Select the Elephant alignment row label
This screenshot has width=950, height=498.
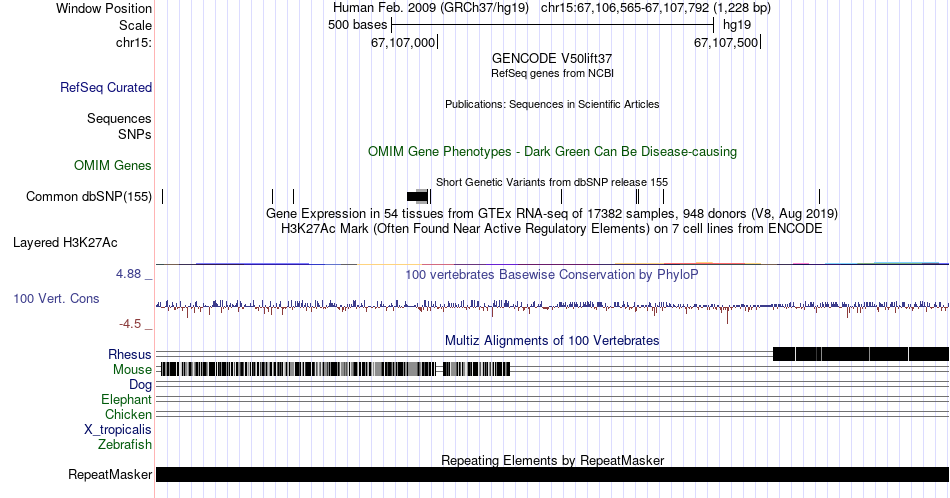click(127, 399)
